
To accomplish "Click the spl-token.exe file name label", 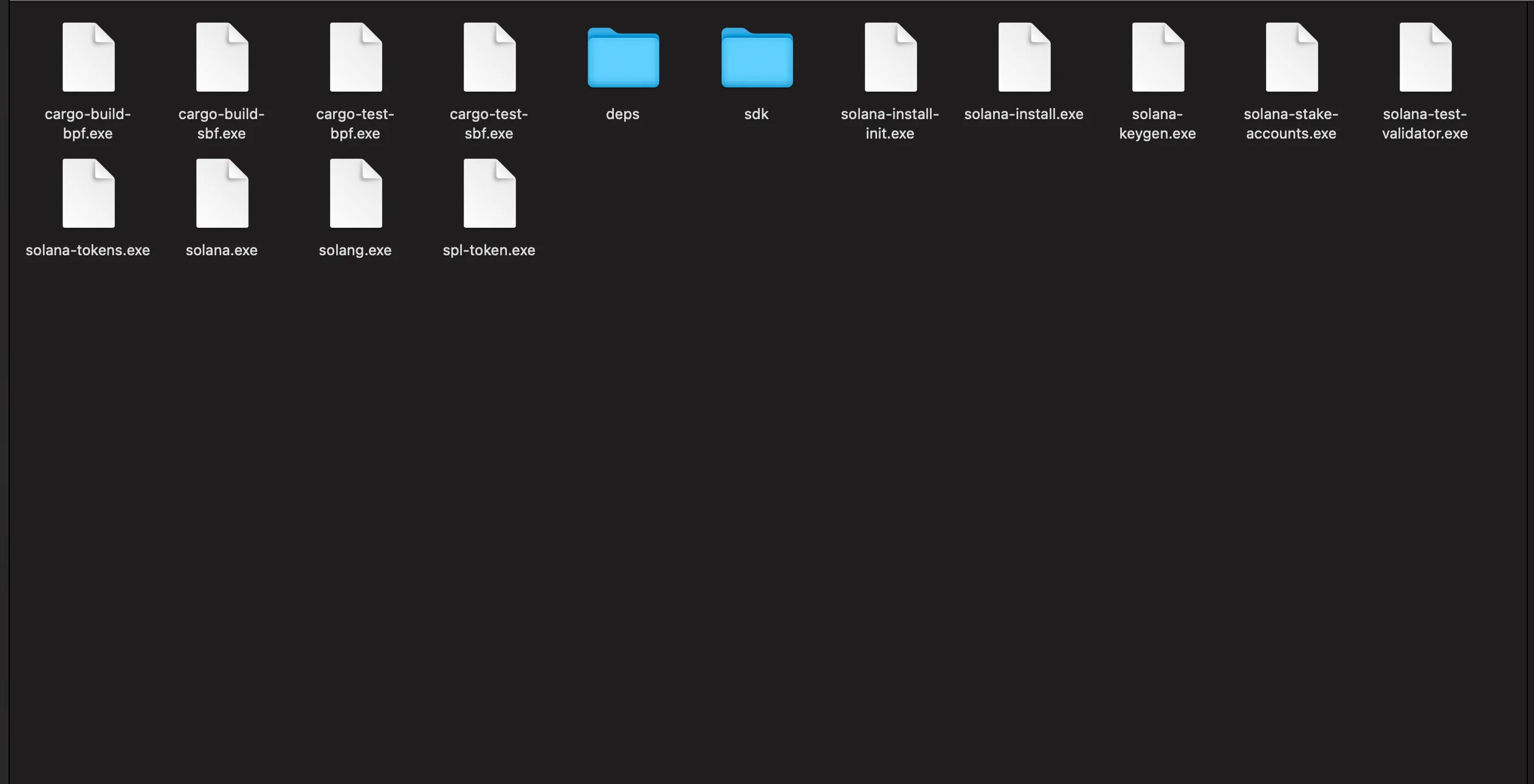I will click(x=489, y=250).
